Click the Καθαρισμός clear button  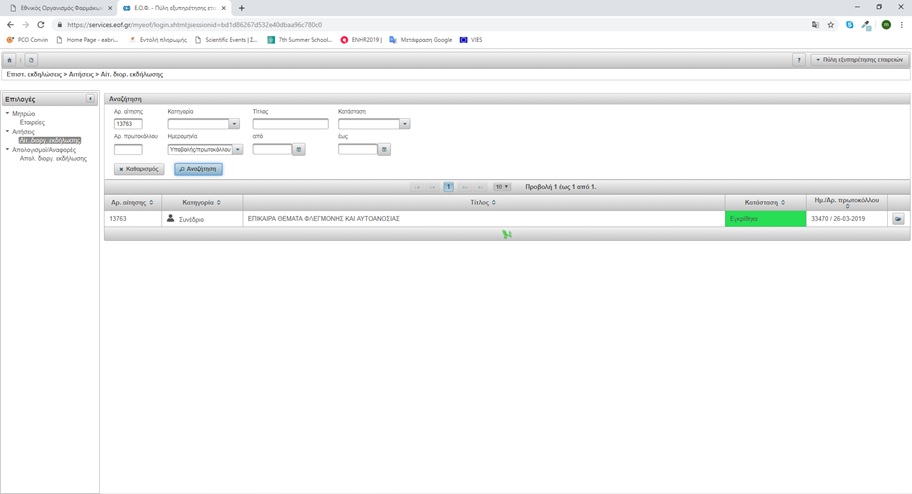139,169
